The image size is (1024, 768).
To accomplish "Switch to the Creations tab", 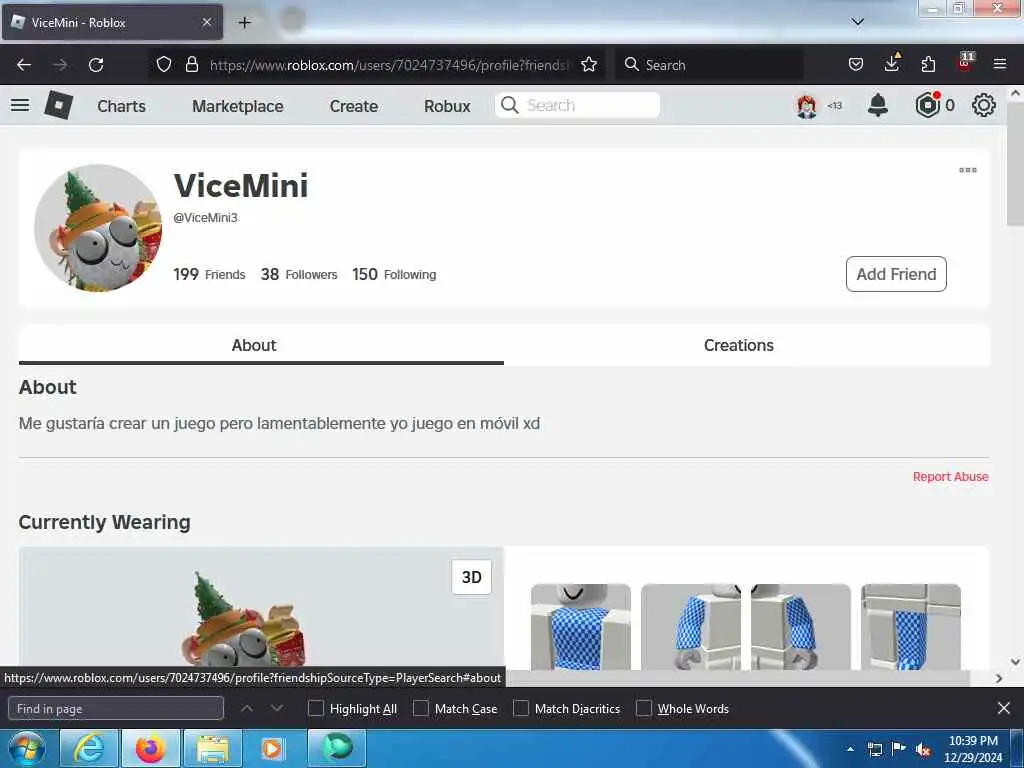I will pyautogui.click(x=739, y=345).
